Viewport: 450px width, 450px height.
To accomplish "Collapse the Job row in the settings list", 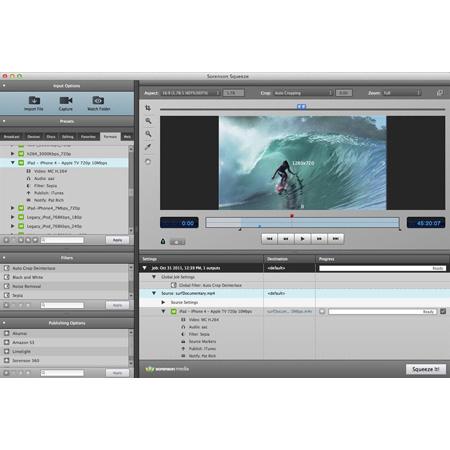I will [x=145, y=268].
